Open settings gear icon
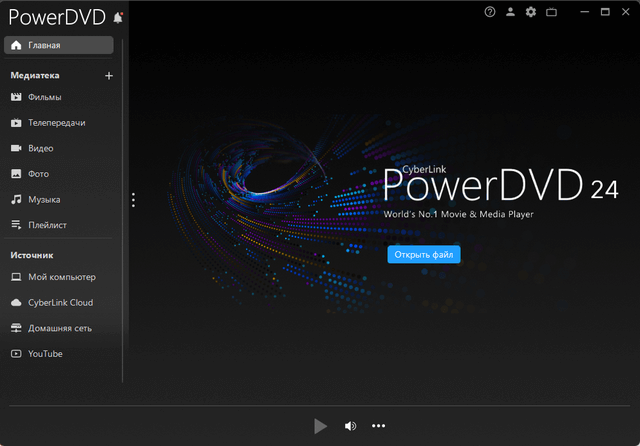 coord(531,12)
